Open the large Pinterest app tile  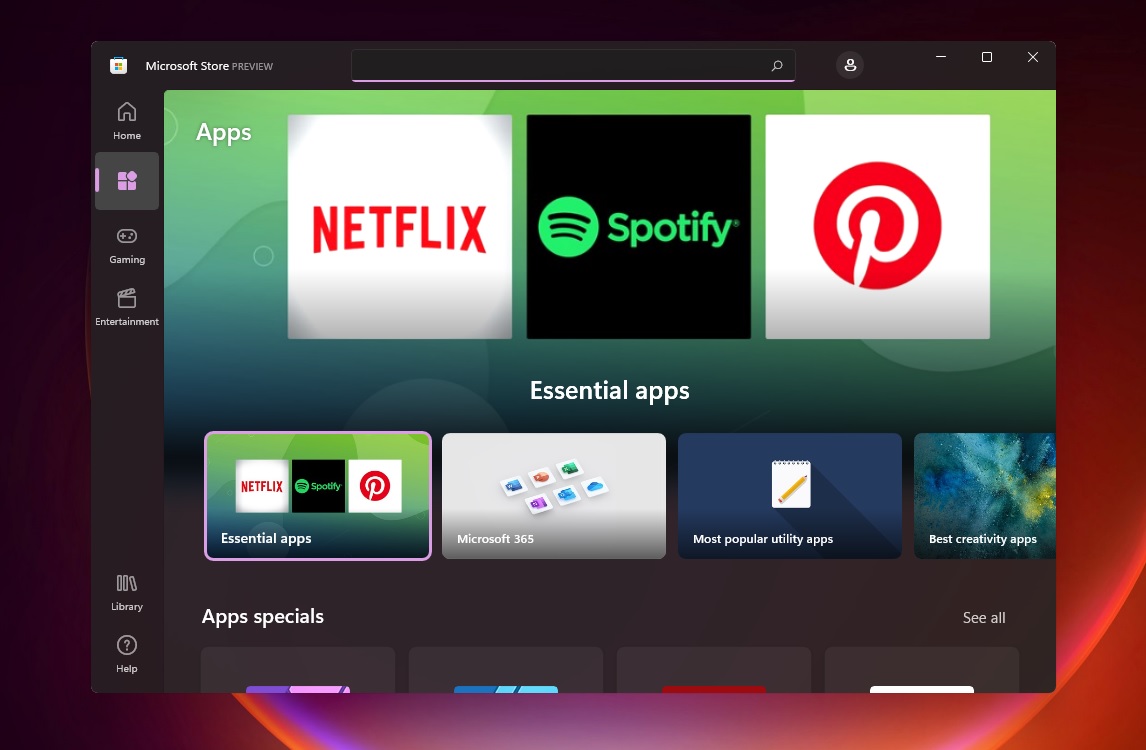878,227
